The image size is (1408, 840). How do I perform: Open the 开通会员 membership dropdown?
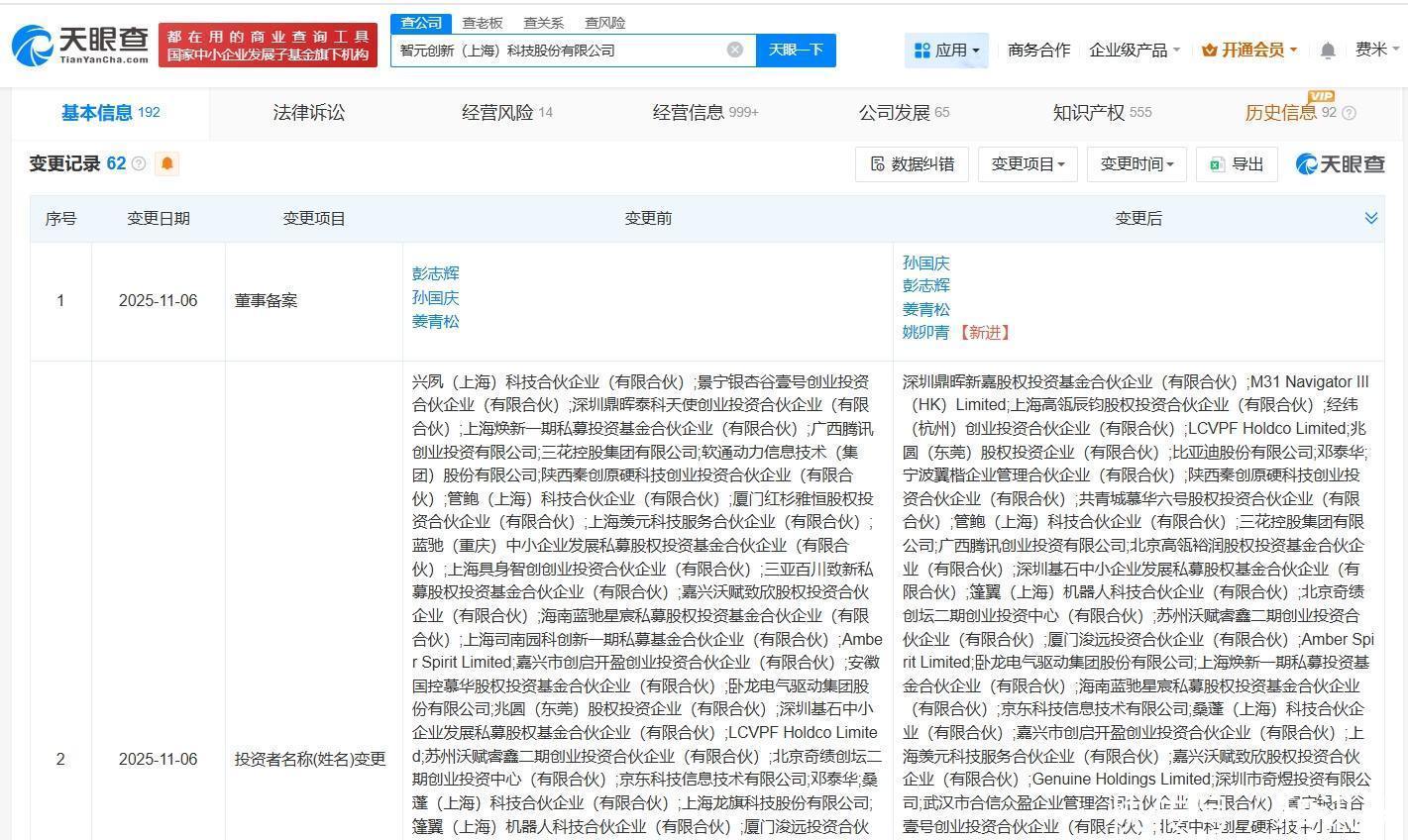tap(1248, 50)
